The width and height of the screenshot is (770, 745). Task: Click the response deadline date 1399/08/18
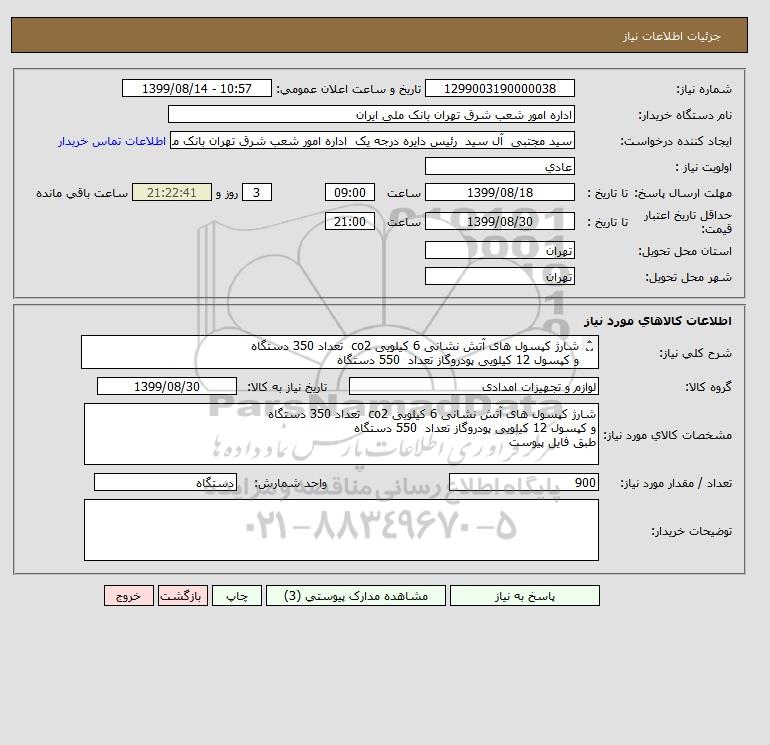tap(500, 193)
